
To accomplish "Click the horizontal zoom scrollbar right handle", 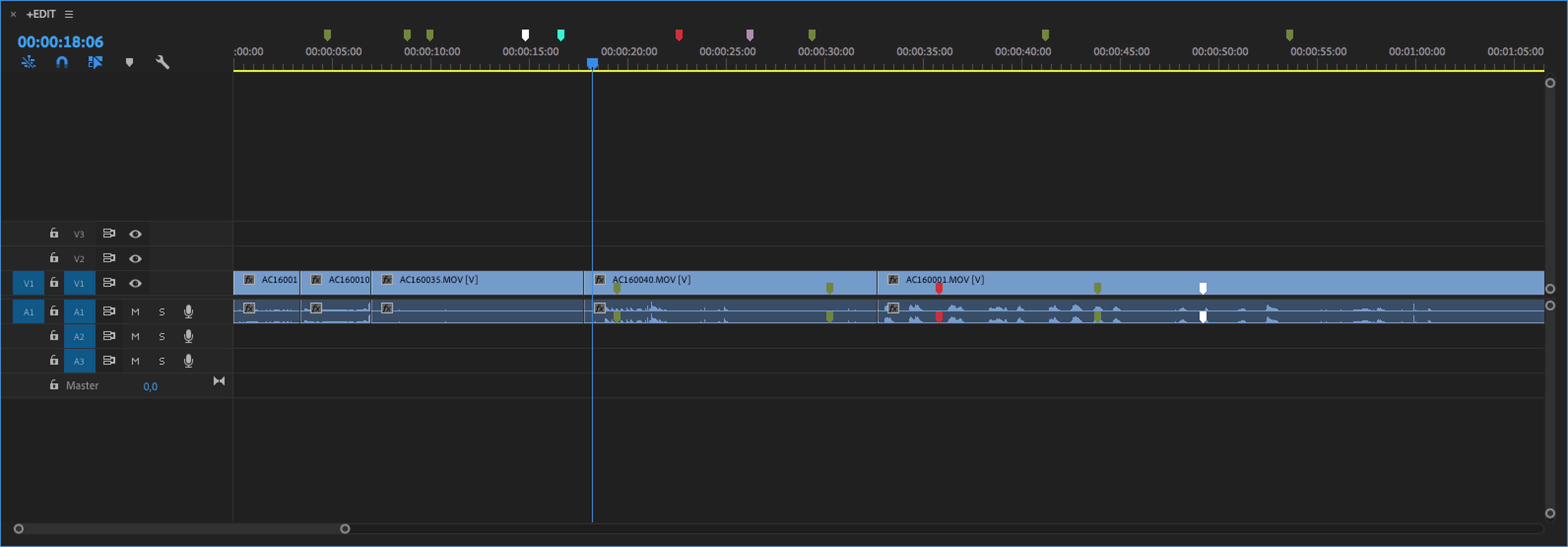I will point(345,529).
